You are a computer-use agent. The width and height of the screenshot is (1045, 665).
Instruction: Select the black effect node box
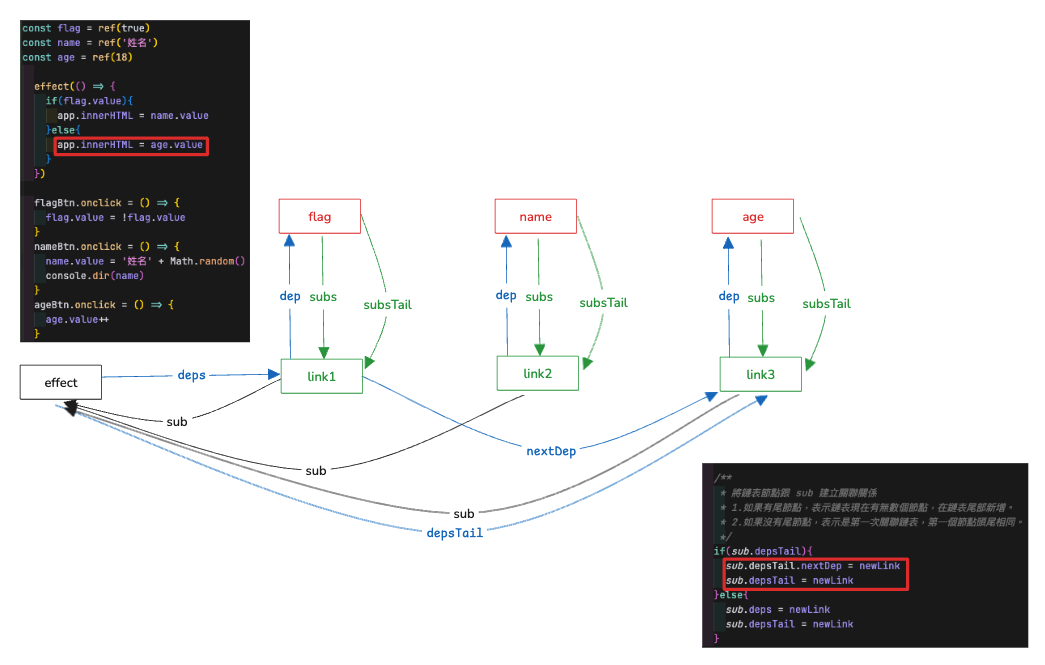[x=61, y=382]
